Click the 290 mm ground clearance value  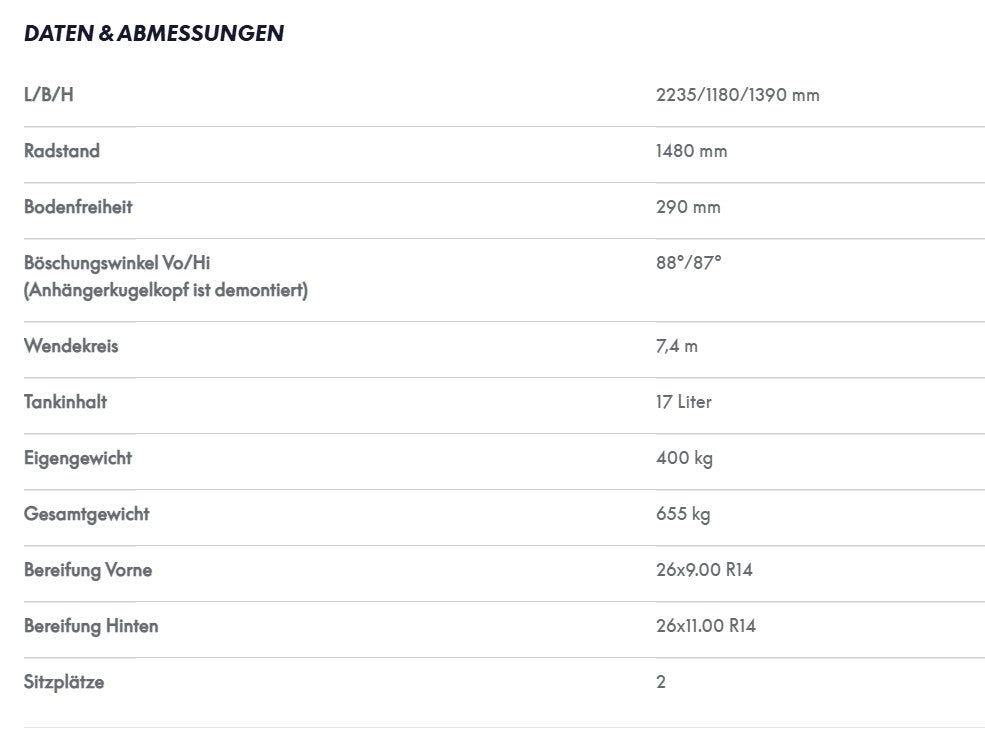[x=688, y=206]
